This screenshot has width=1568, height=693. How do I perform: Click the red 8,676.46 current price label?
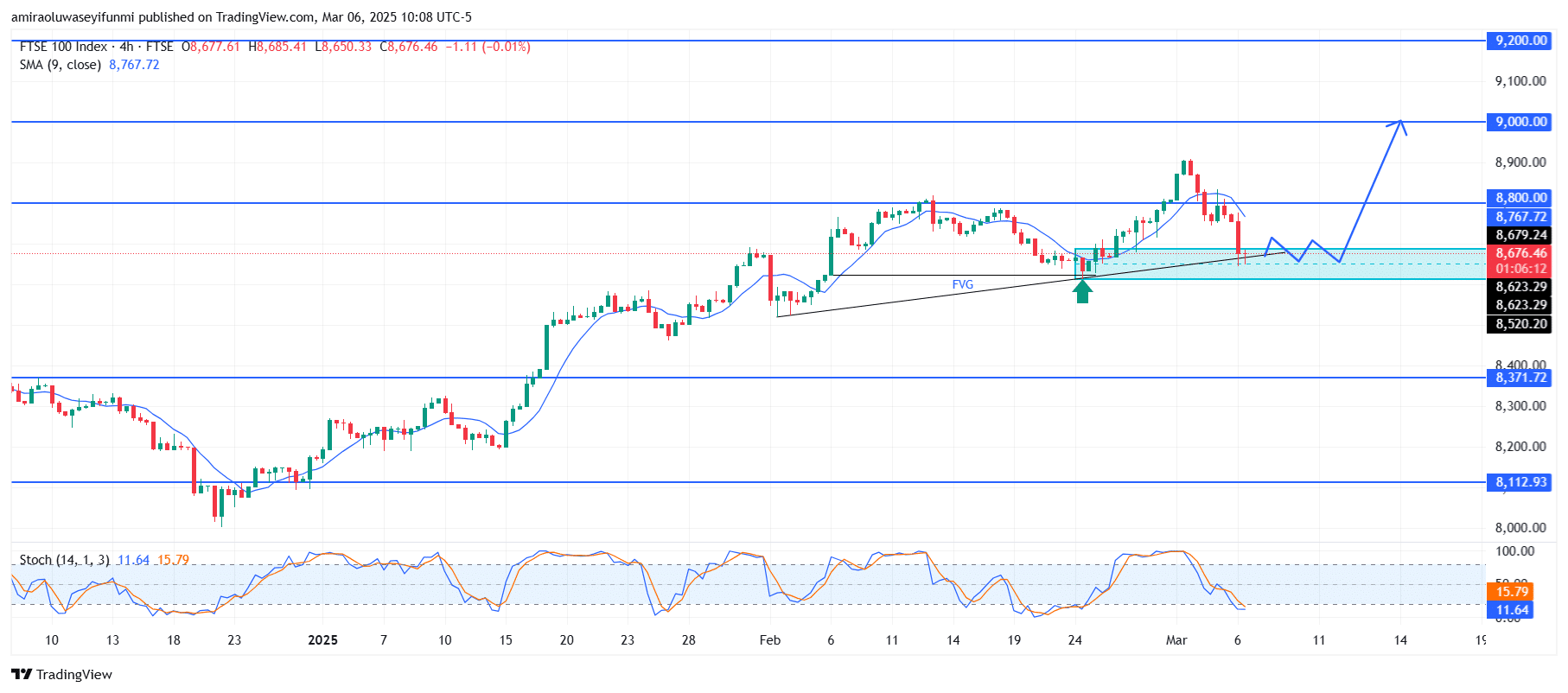point(1520,253)
